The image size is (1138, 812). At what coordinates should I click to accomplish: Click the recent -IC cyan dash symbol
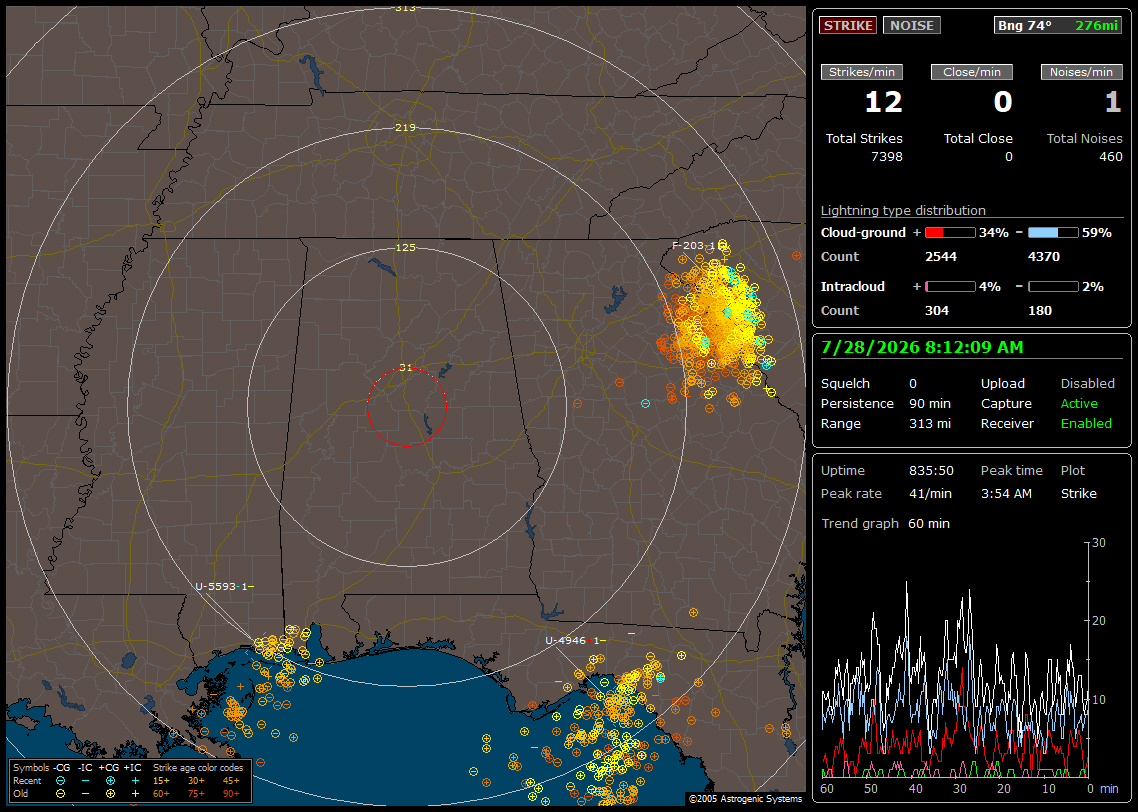point(86,781)
